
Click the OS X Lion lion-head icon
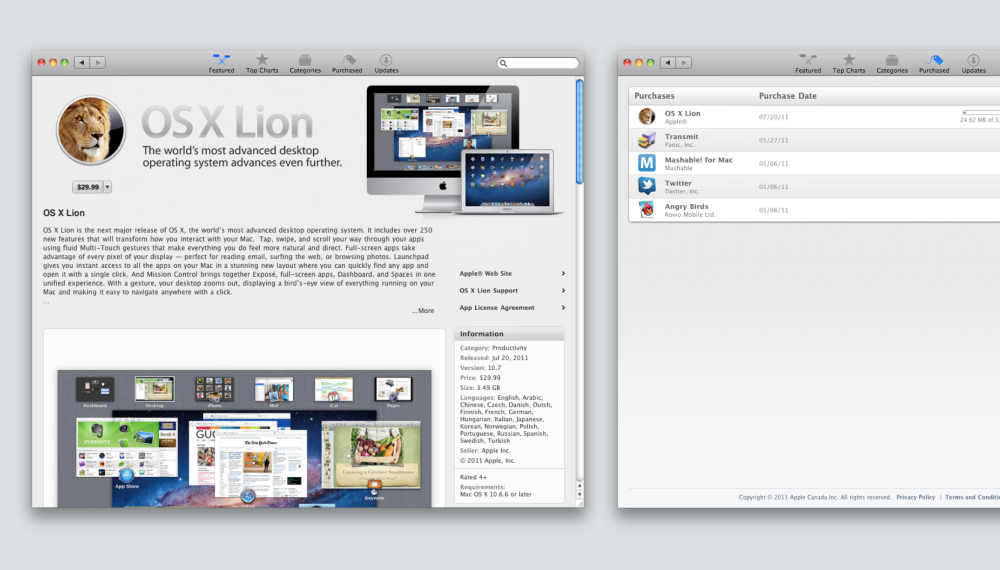coord(91,130)
